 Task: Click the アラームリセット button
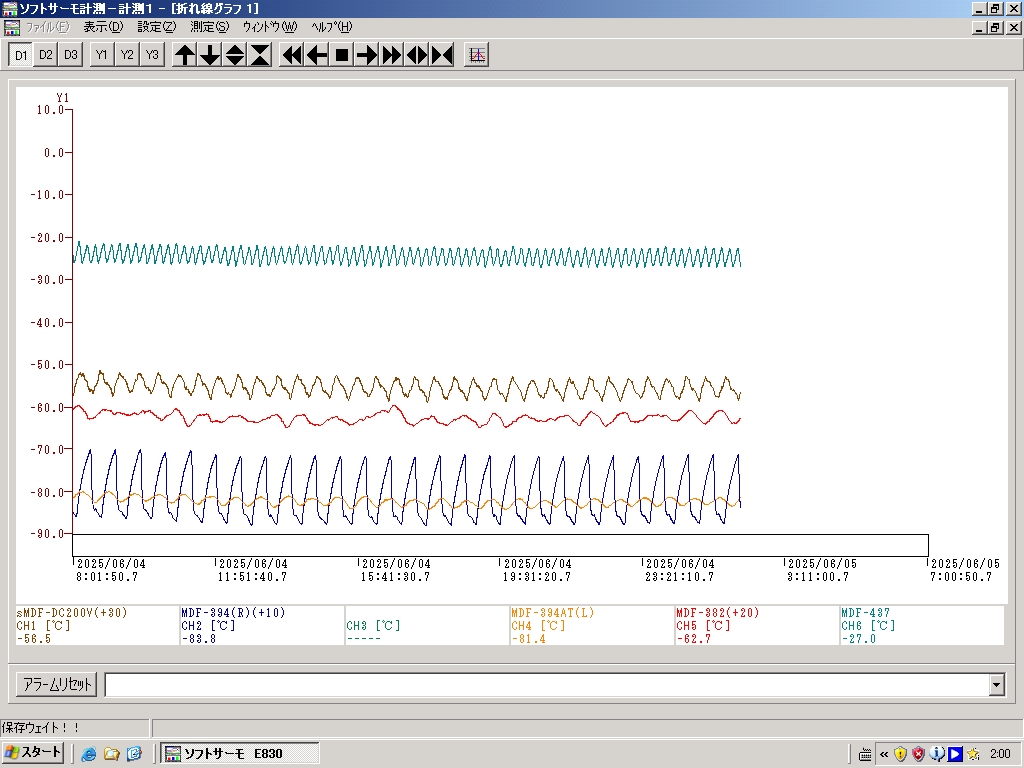tap(57, 684)
